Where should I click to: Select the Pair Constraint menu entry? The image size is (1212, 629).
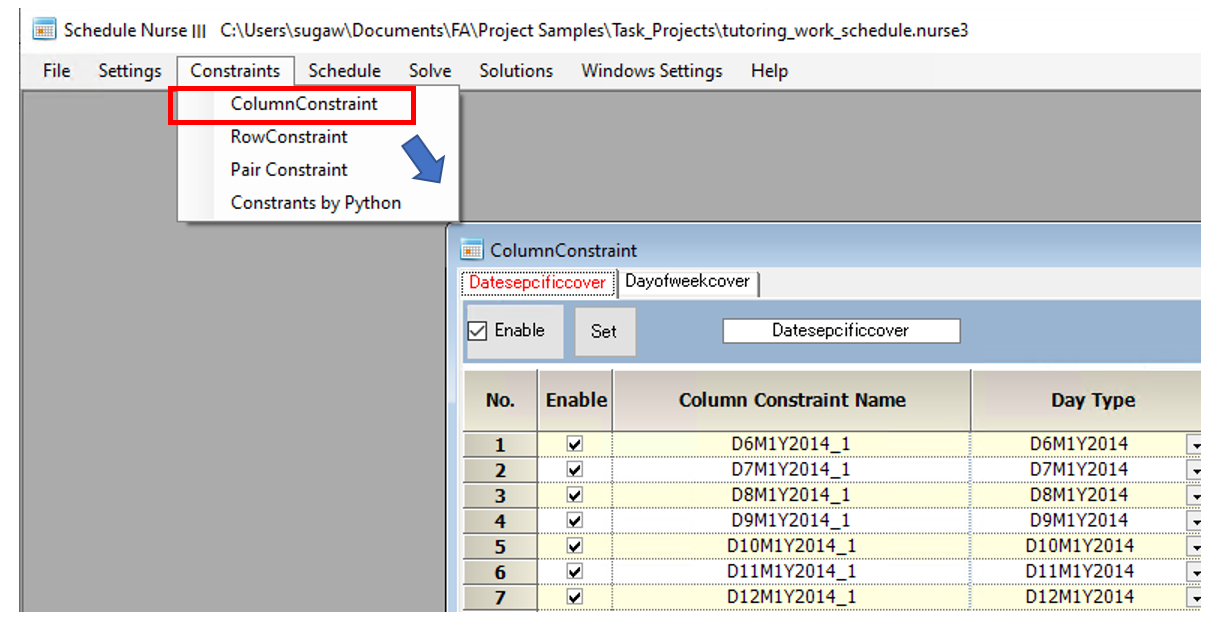288,169
